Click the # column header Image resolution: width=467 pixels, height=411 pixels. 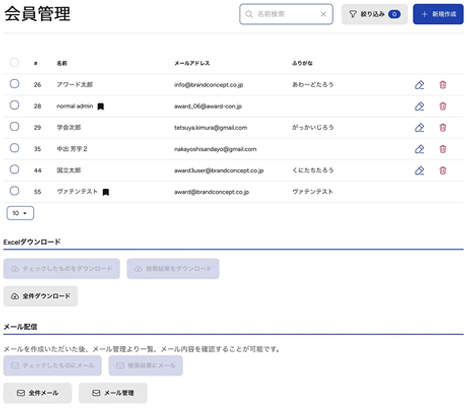coord(36,63)
